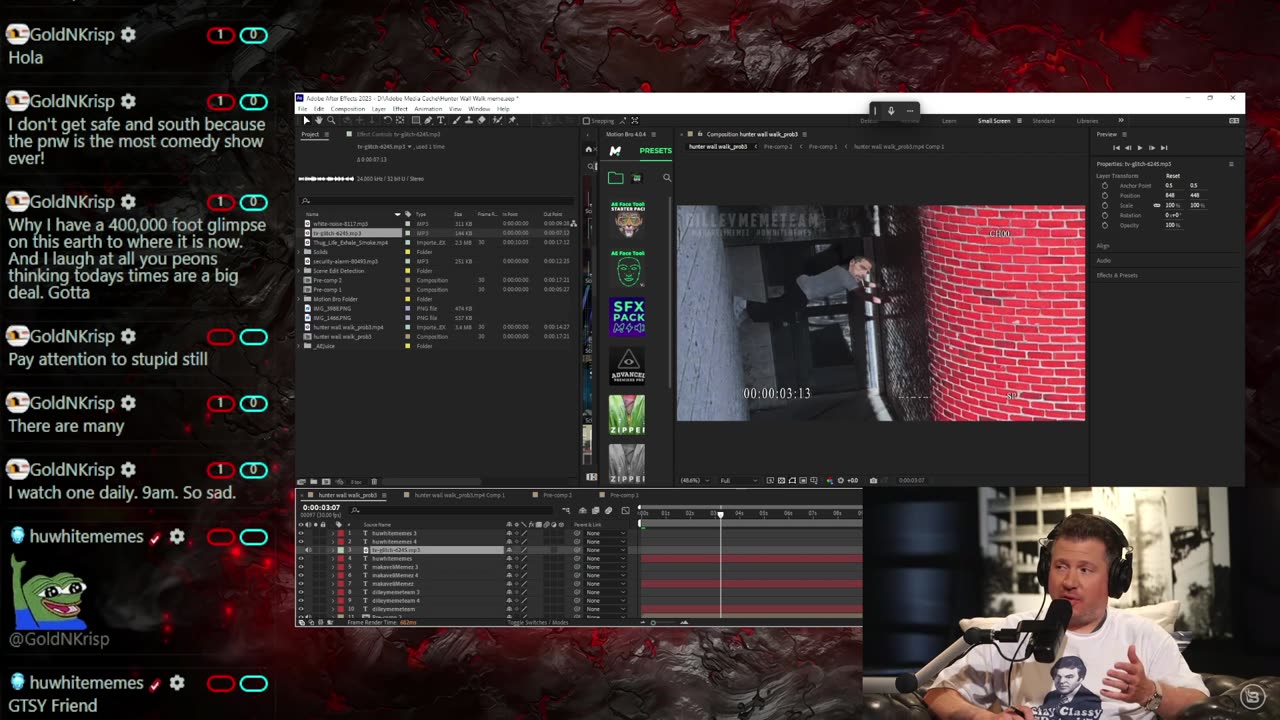Click the Motion Bro search magnifier

(667, 178)
